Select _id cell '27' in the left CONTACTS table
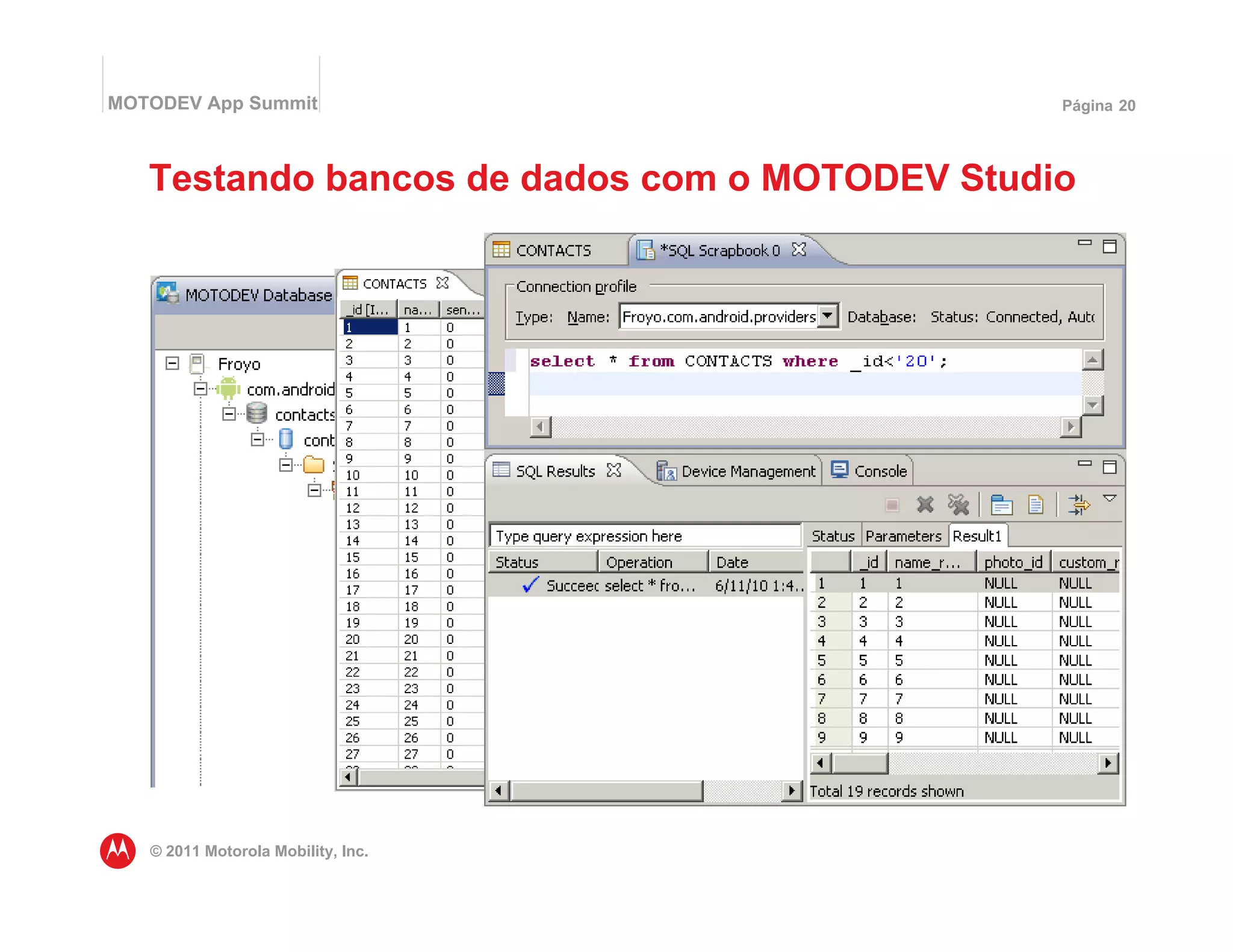Viewport: 1233px width, 952px height. (368, 753)
